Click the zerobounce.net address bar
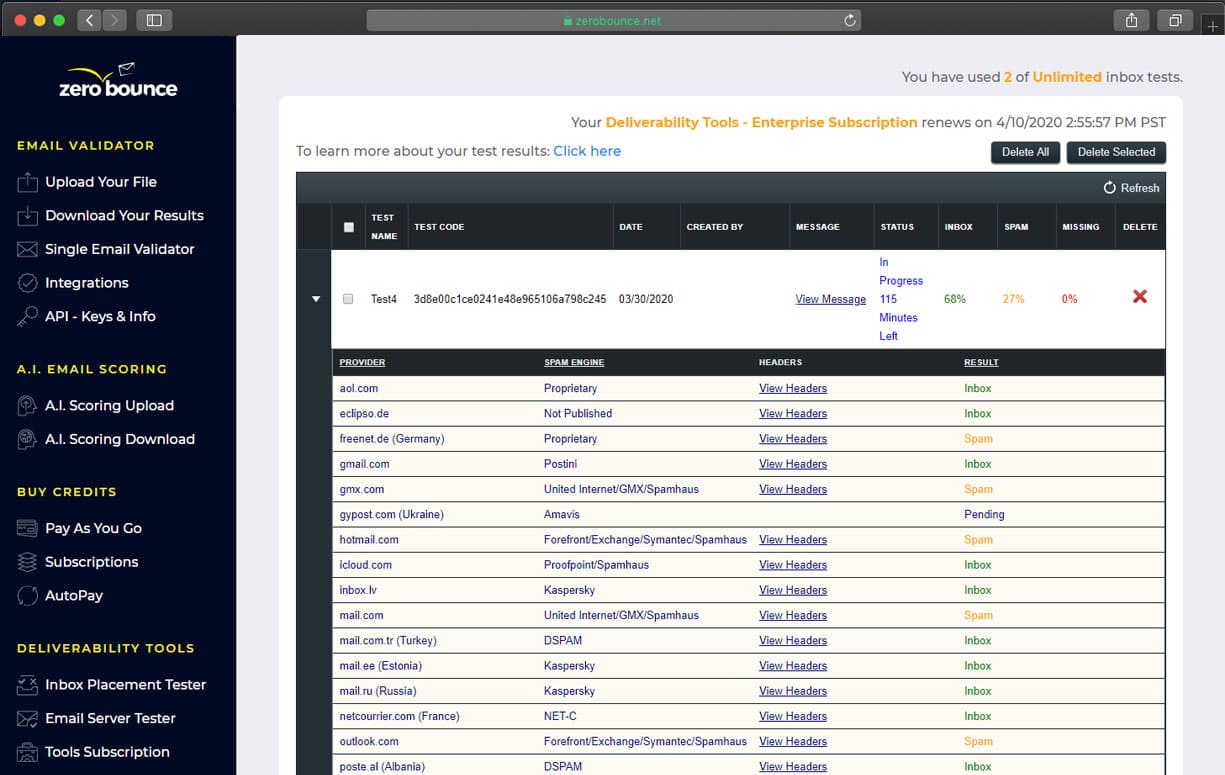 (x=613, y=20)
